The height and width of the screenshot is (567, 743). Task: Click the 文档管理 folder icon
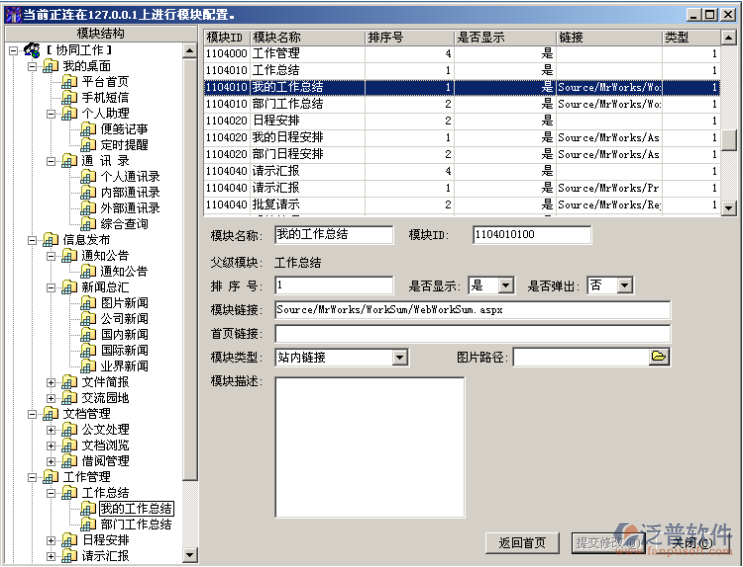(50, 414)
